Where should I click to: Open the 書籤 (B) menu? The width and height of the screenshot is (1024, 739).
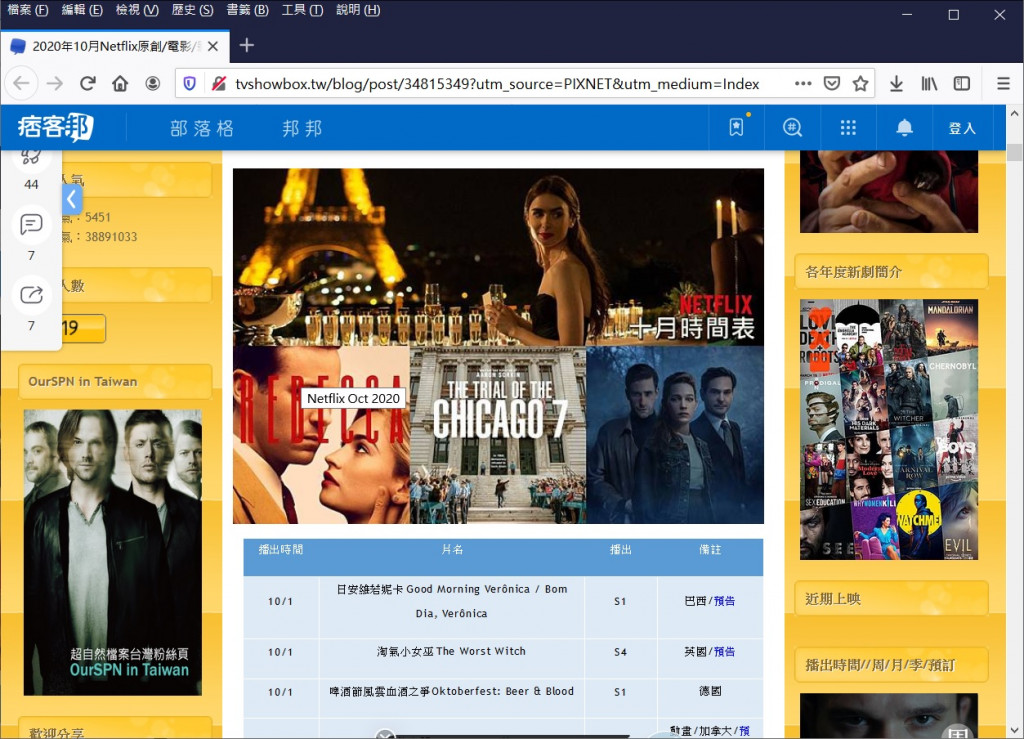click(248, 10)
